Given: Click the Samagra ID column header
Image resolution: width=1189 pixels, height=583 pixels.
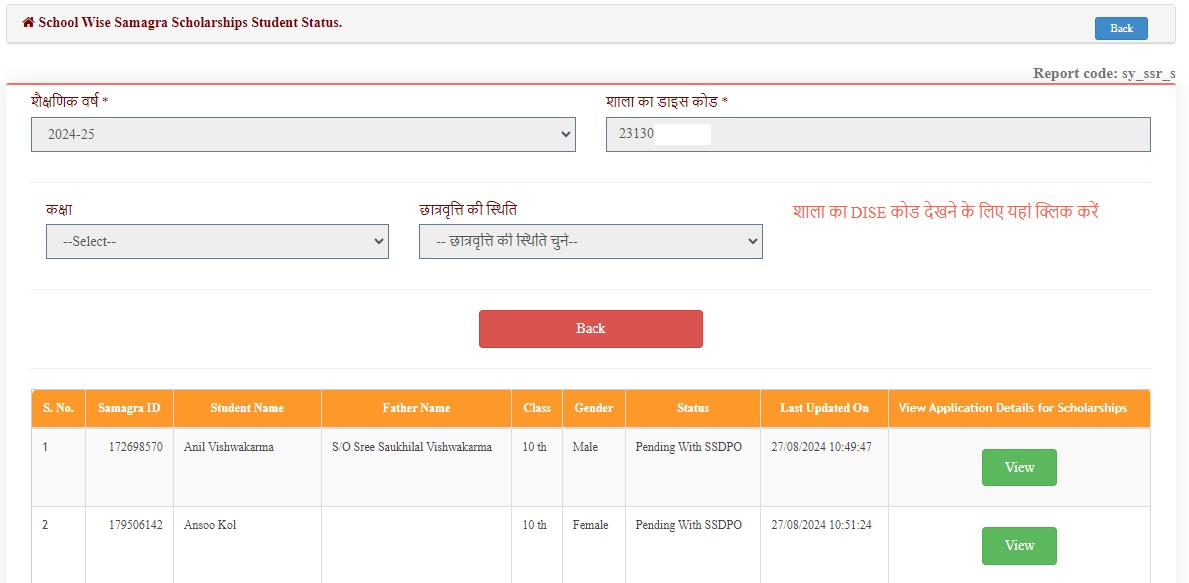Looking at the screenshot, I should [x=129, y=408].
